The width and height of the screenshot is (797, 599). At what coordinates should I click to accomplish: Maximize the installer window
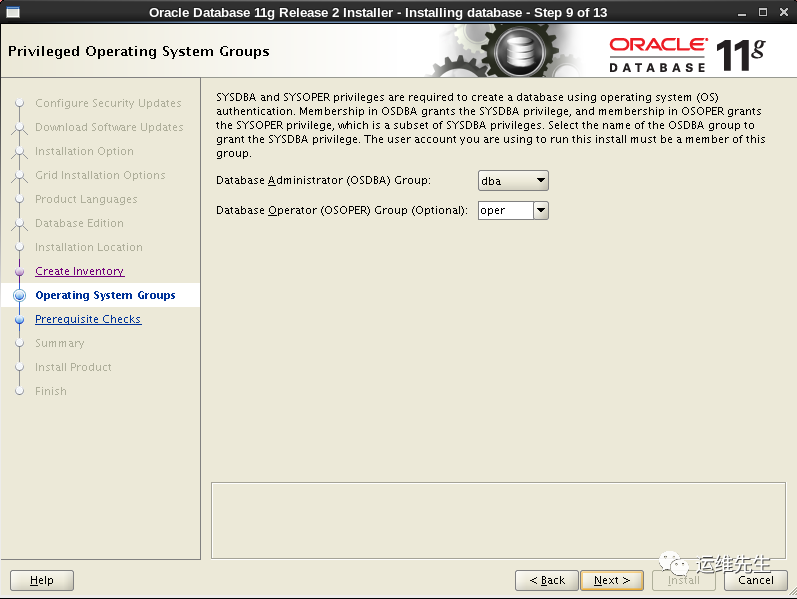[x=762, y=12]
